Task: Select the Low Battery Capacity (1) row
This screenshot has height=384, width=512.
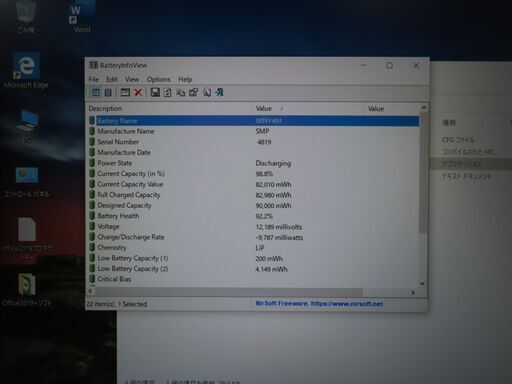Action: point(254,258)
